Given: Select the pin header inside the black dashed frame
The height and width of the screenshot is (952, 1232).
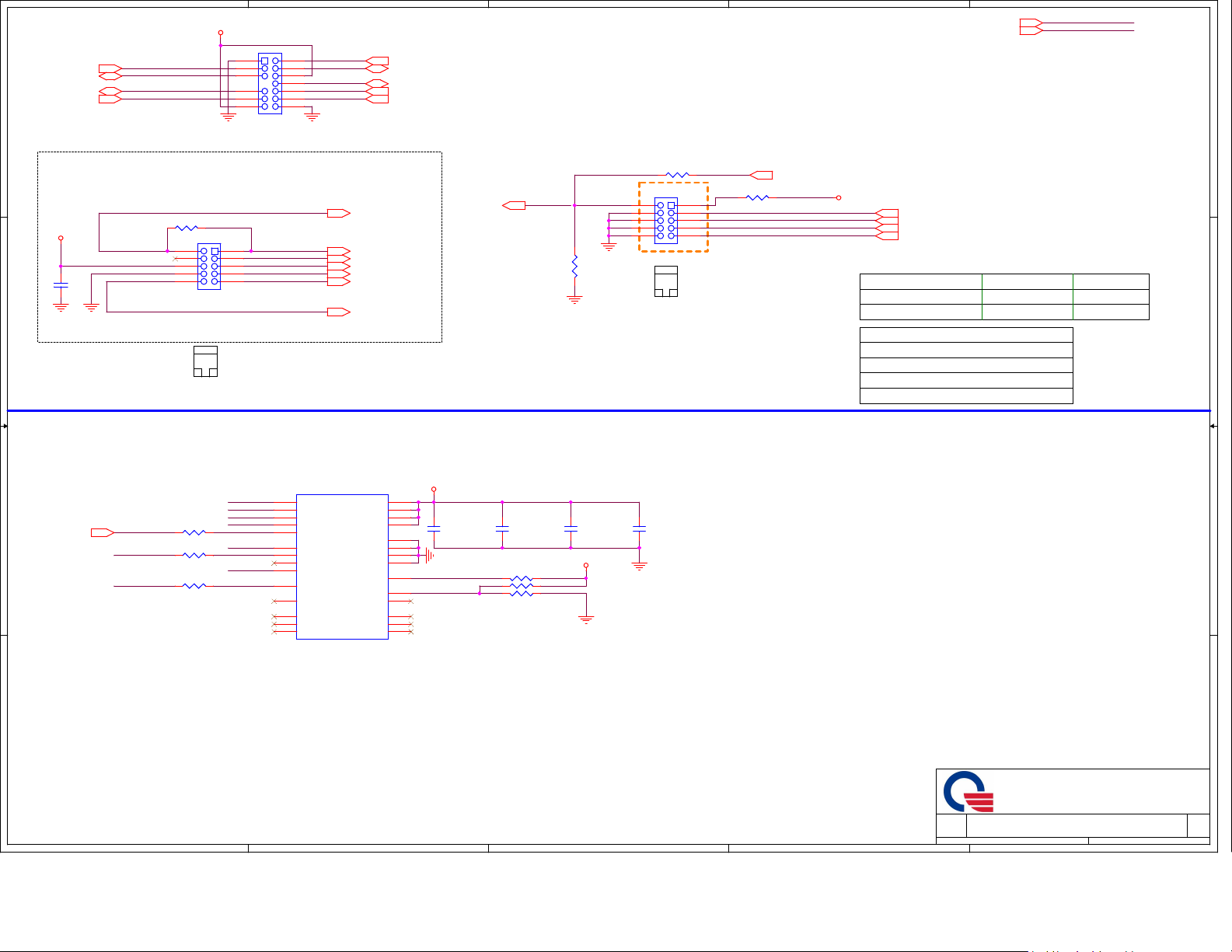Looking at the screenshot, I should pyautogui.click(x=209, y=267).
